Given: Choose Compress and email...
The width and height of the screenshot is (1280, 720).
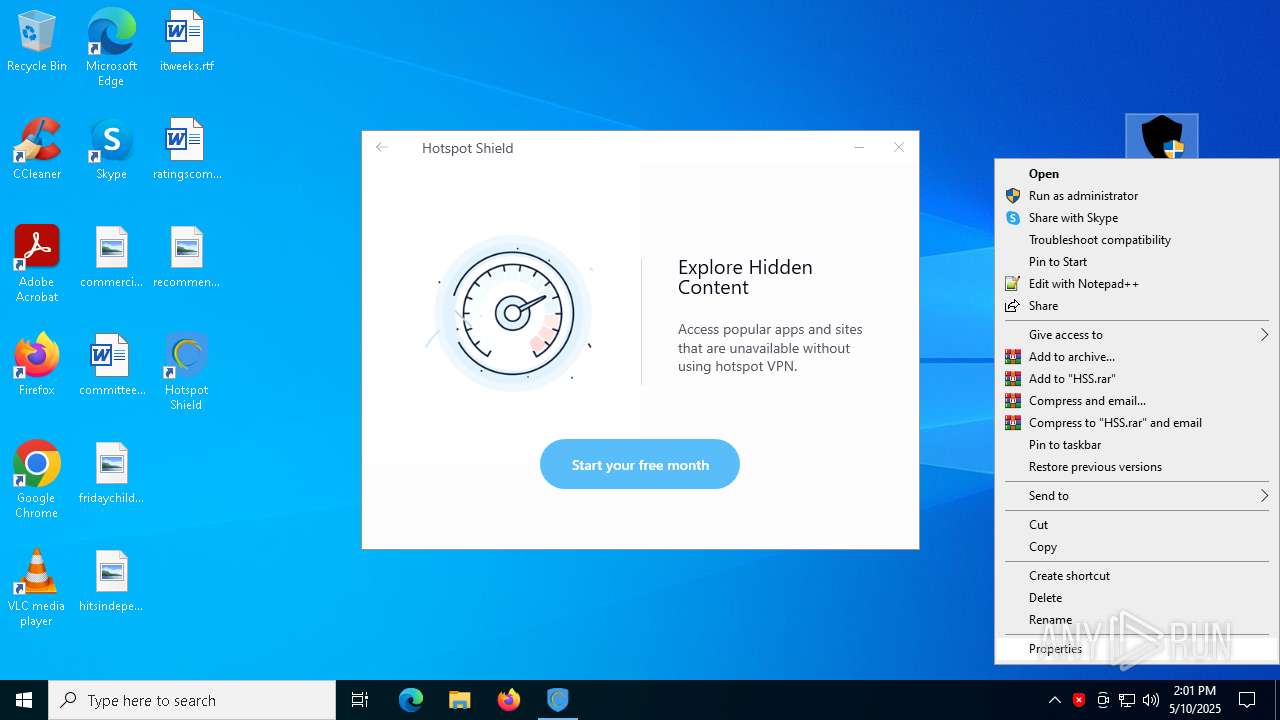Looking at the screenshot, I should coord(1137,401).
